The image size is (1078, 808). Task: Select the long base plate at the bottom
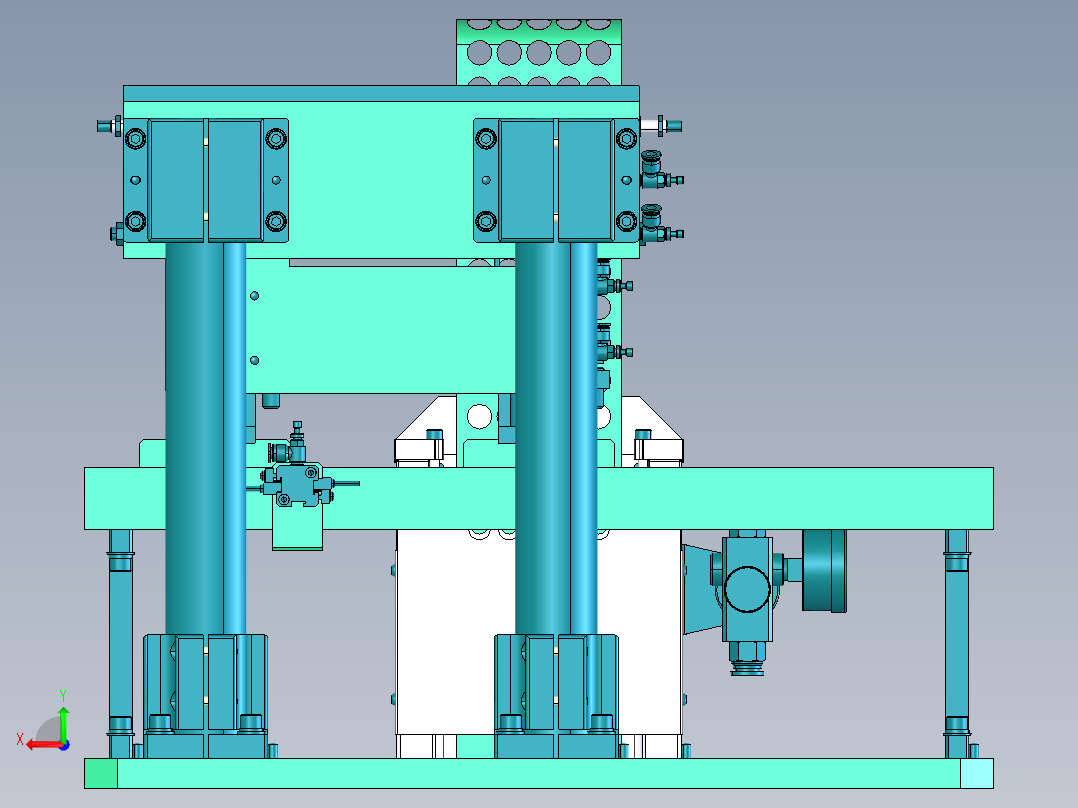click(x=538, y=774)
